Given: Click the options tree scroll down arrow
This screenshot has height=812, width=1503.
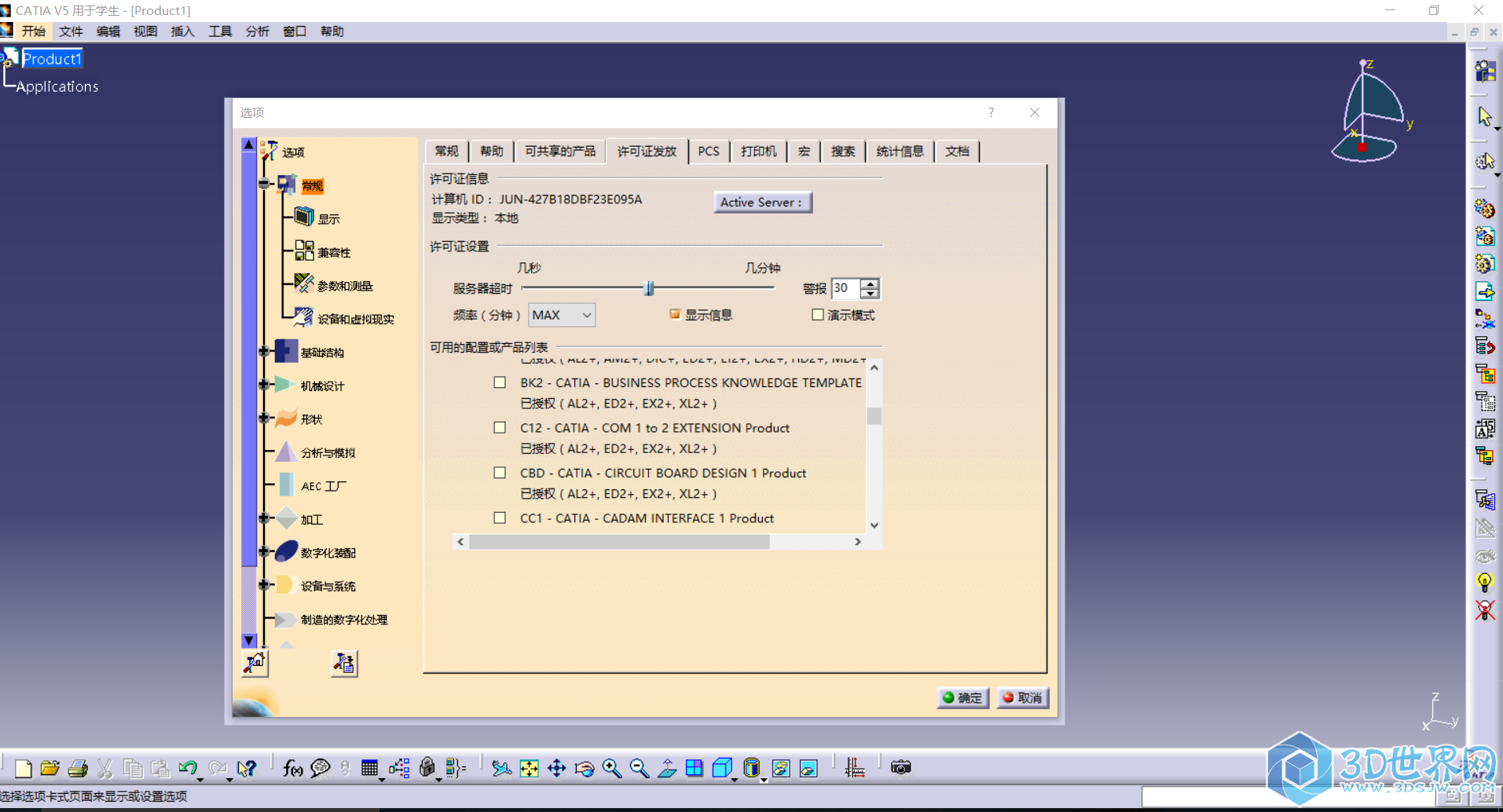Looking at the screenshot, I should [x=249, y=641].
